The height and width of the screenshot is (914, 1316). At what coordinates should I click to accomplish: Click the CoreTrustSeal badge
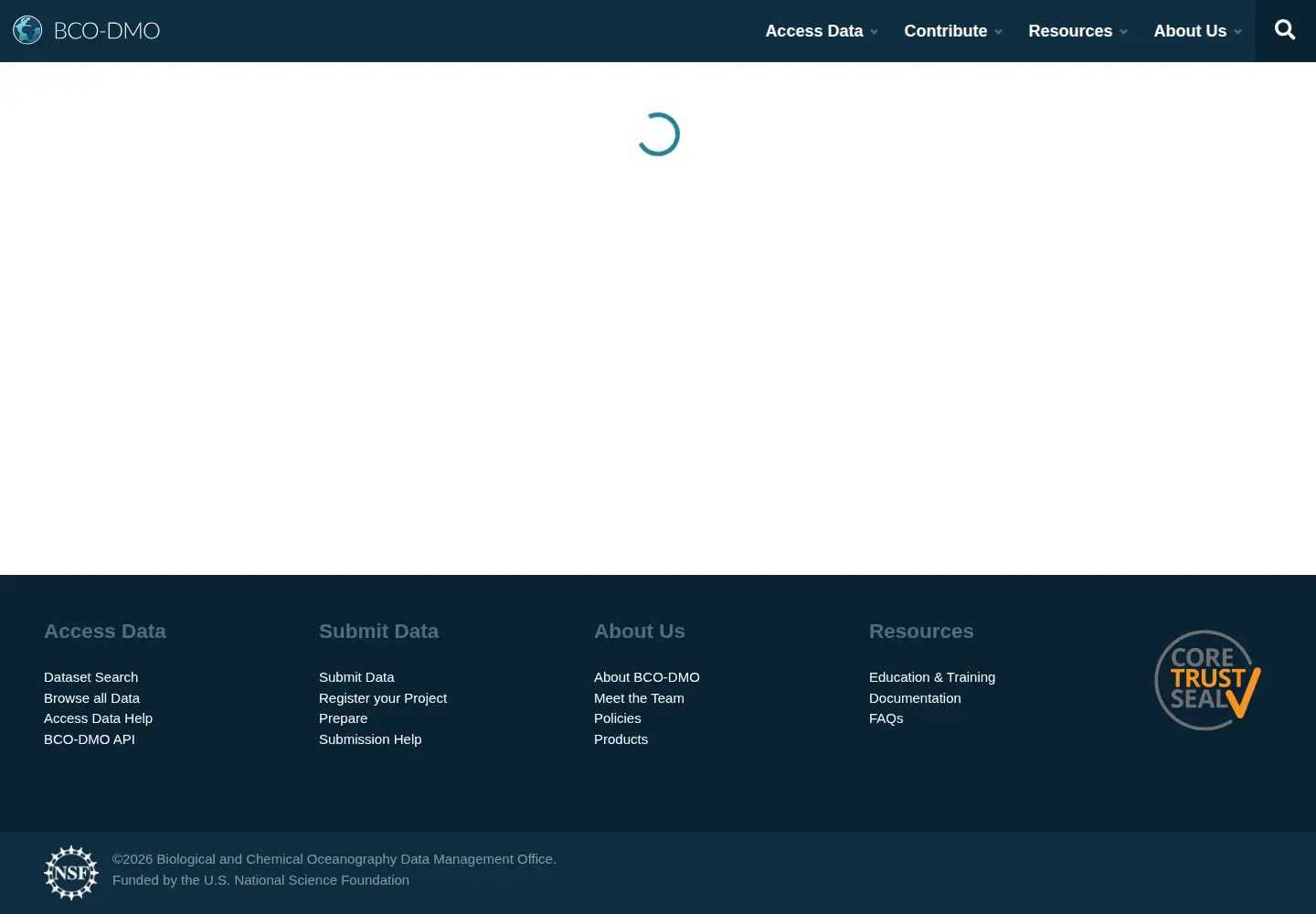(1207, 680)
